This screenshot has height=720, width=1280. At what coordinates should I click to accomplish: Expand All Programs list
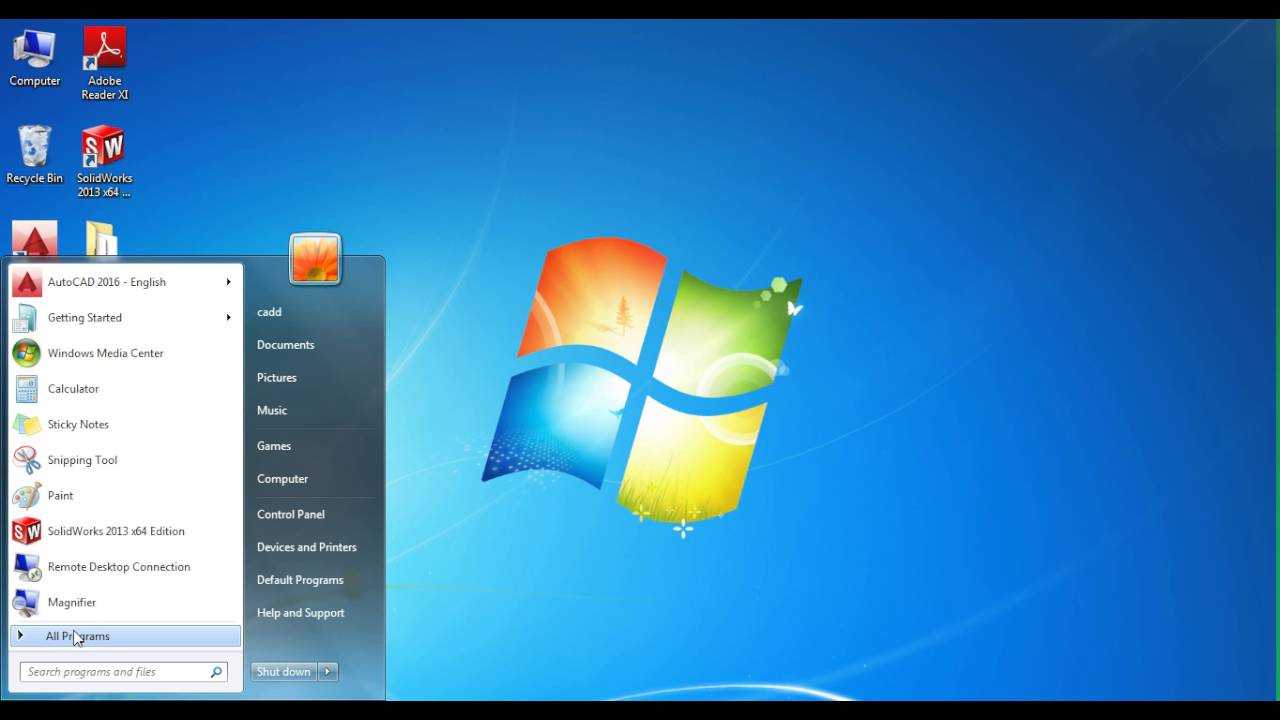pos(125,636)
